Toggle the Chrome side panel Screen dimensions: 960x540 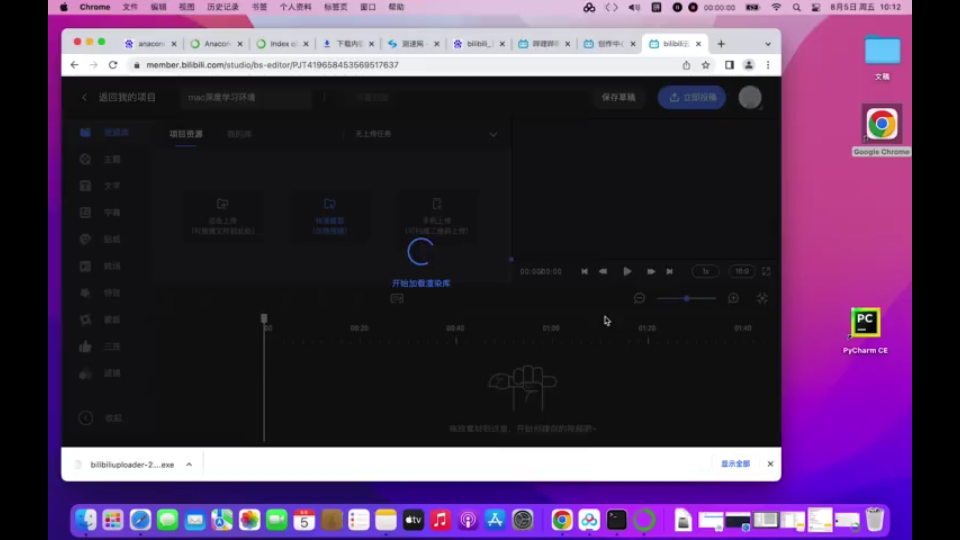pos(729,65)
